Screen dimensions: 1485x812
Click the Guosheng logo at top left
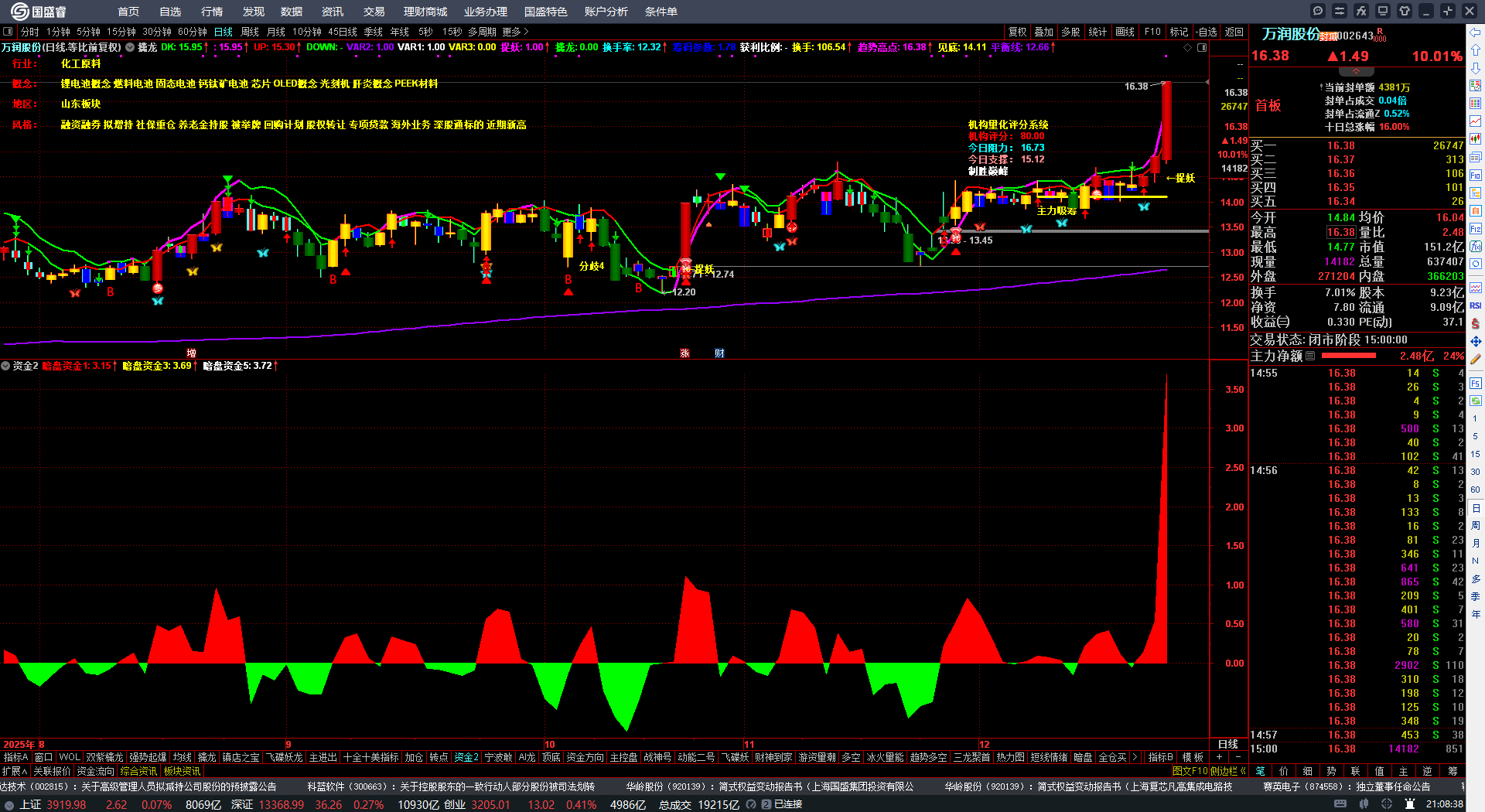pos(39,12)
